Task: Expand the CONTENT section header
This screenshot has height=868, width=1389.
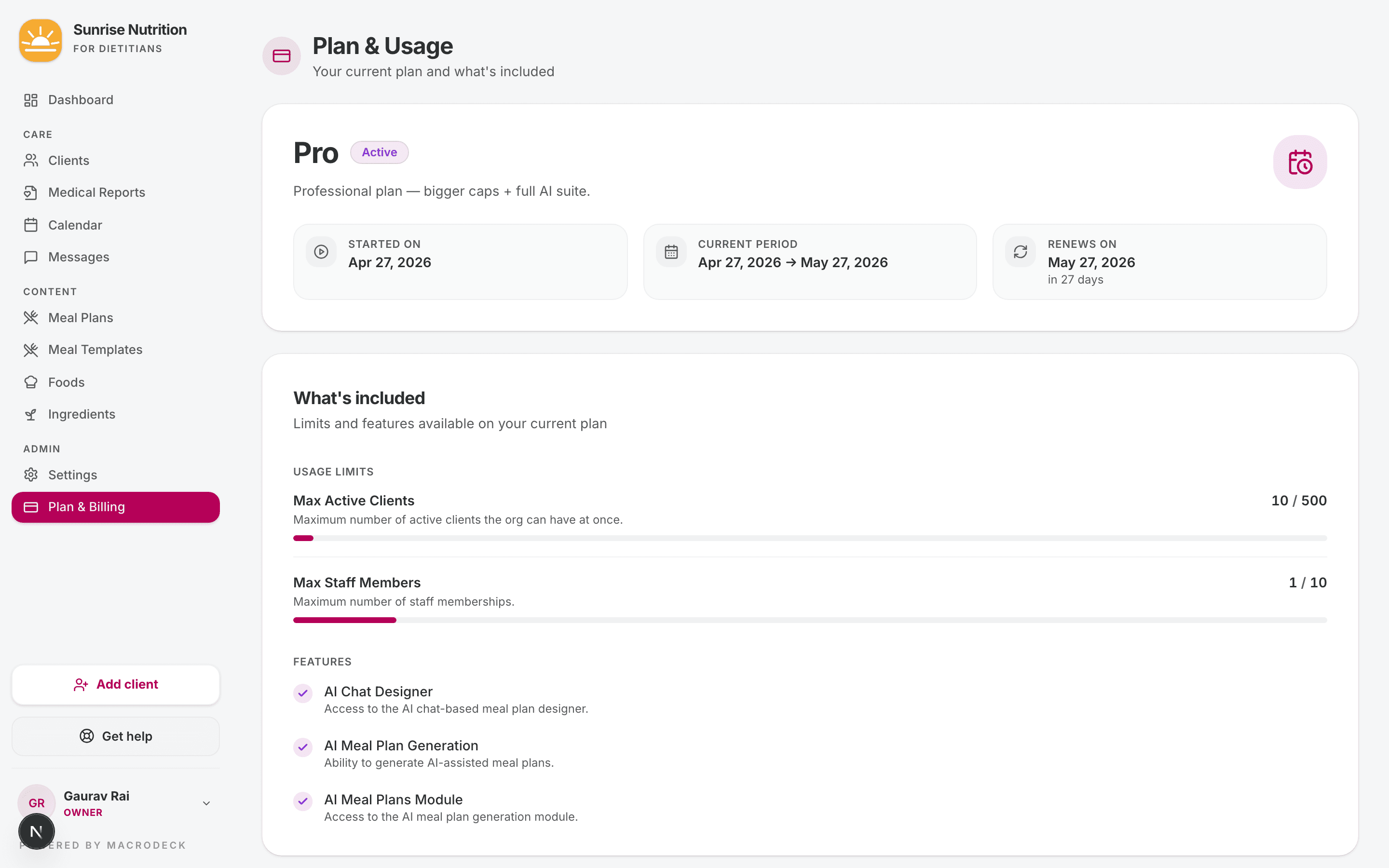Action: coord(50,292)
